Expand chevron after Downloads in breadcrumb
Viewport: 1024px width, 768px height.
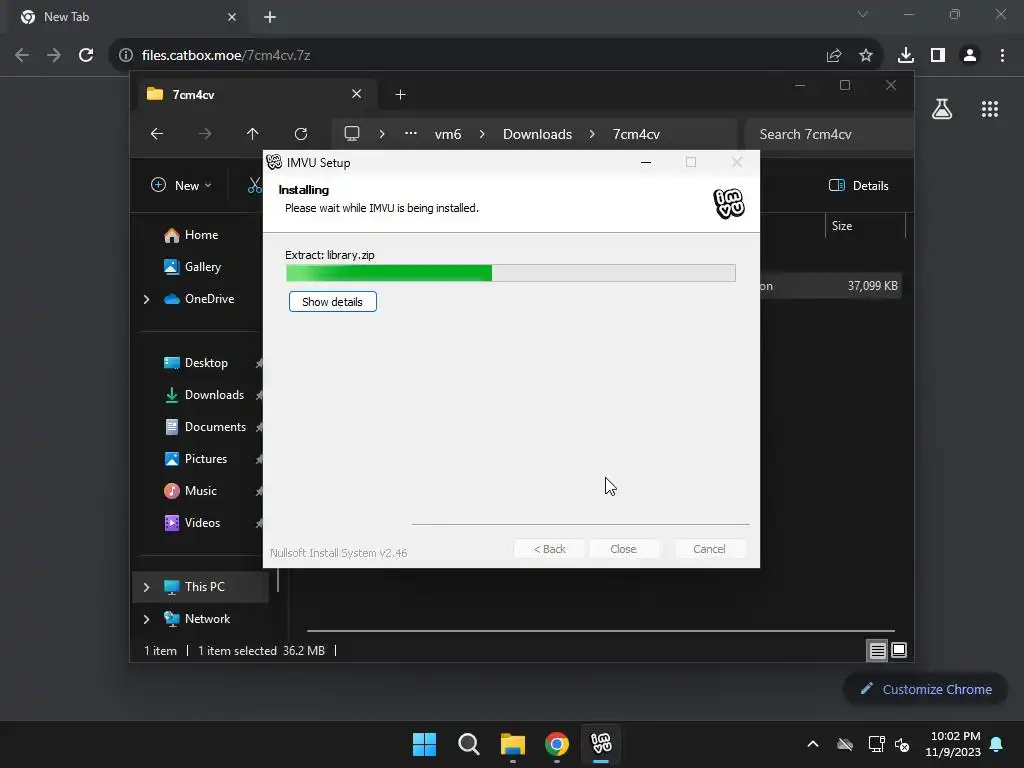tap(592, 134)
